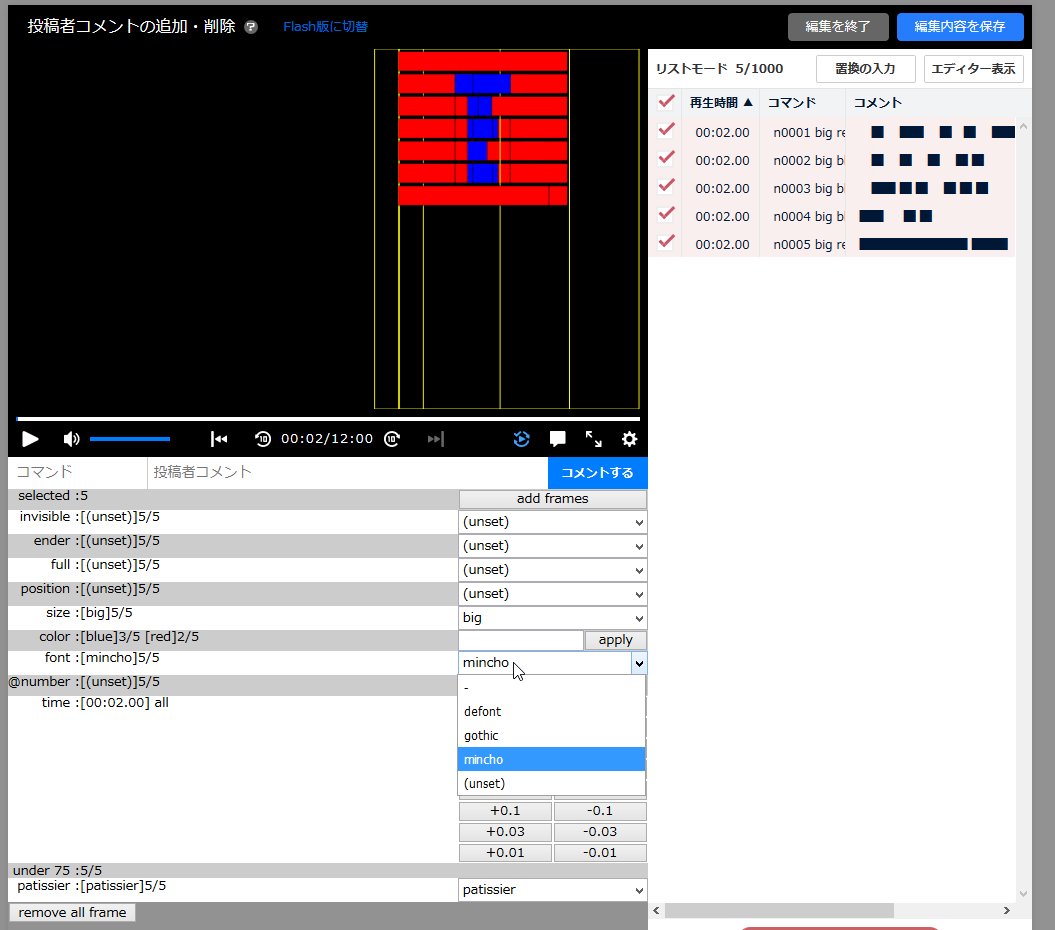Screen dimensions: 1055x930
Task: Select the '-' option in font list
Action: 551,688
